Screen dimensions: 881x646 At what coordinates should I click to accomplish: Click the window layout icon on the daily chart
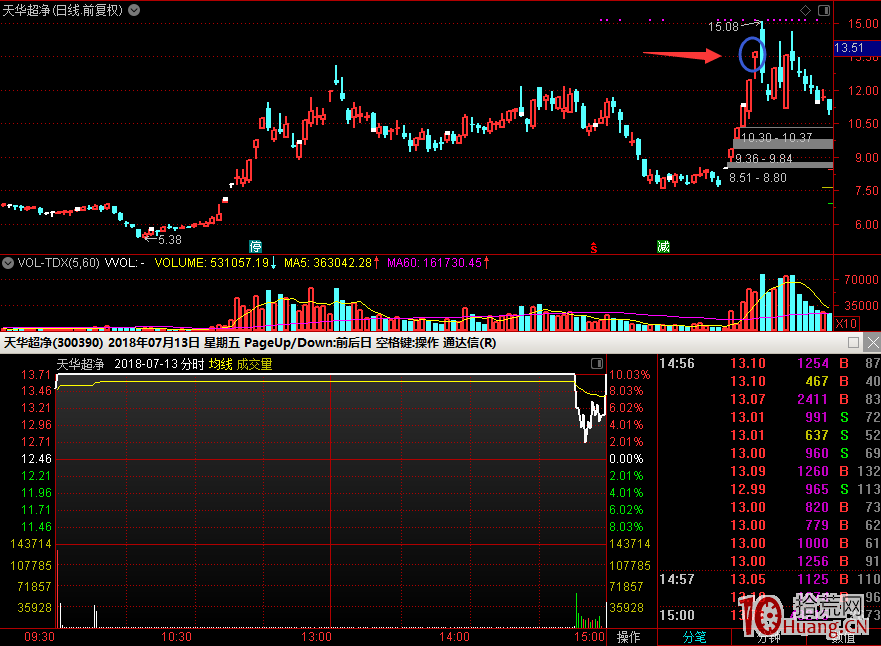(x=824, y=10)
